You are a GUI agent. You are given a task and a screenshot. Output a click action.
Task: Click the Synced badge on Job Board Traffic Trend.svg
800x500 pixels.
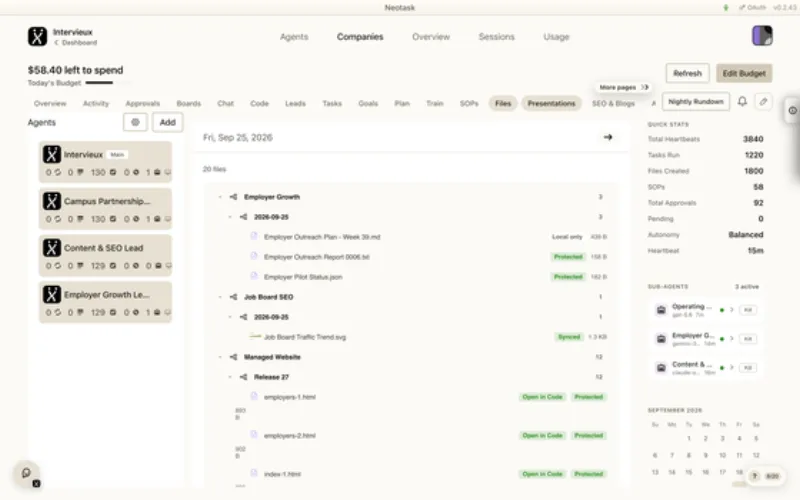pos(569,337)
